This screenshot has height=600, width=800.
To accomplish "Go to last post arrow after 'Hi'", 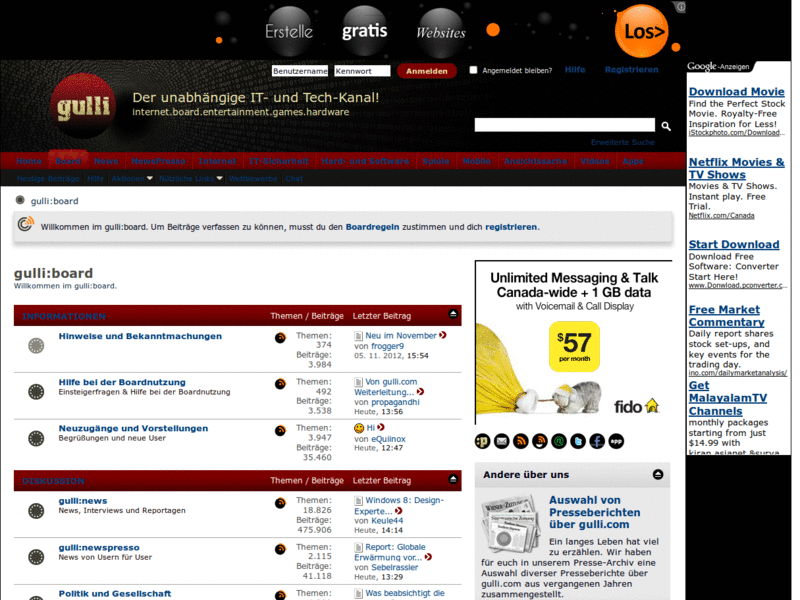I will click(x=381, y=428).
